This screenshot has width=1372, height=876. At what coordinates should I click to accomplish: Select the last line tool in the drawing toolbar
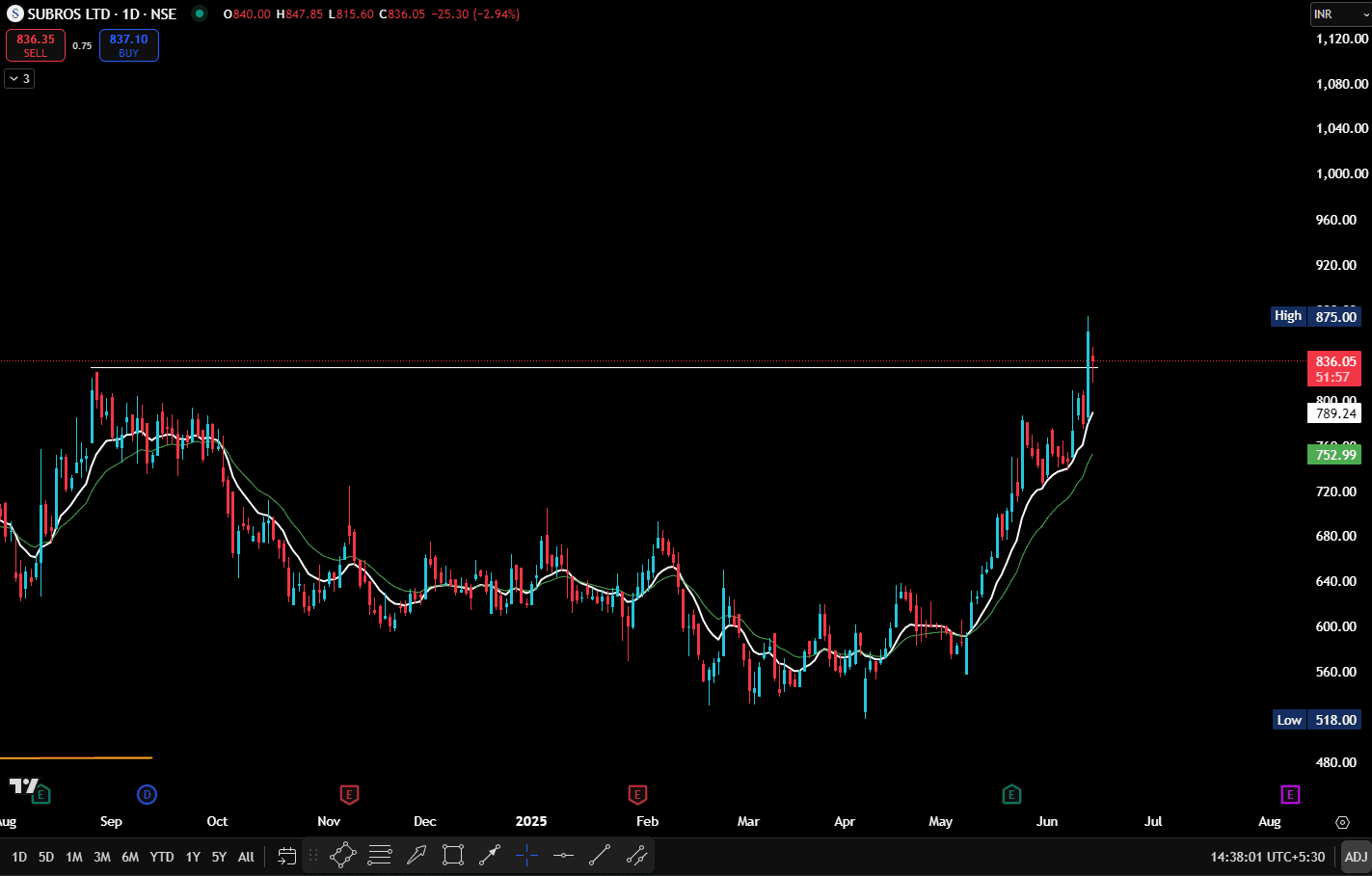[636, 855]
